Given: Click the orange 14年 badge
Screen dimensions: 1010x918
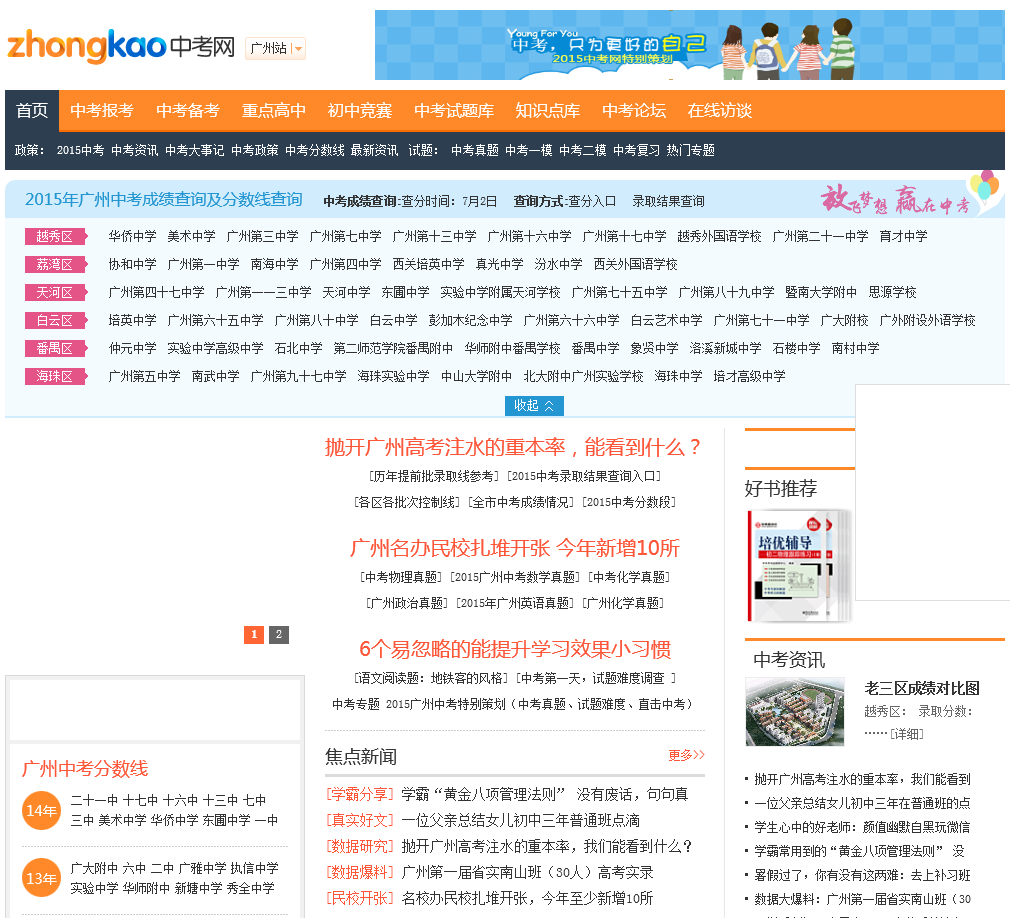Looking at the screenshot, I should tap(41, 810).
